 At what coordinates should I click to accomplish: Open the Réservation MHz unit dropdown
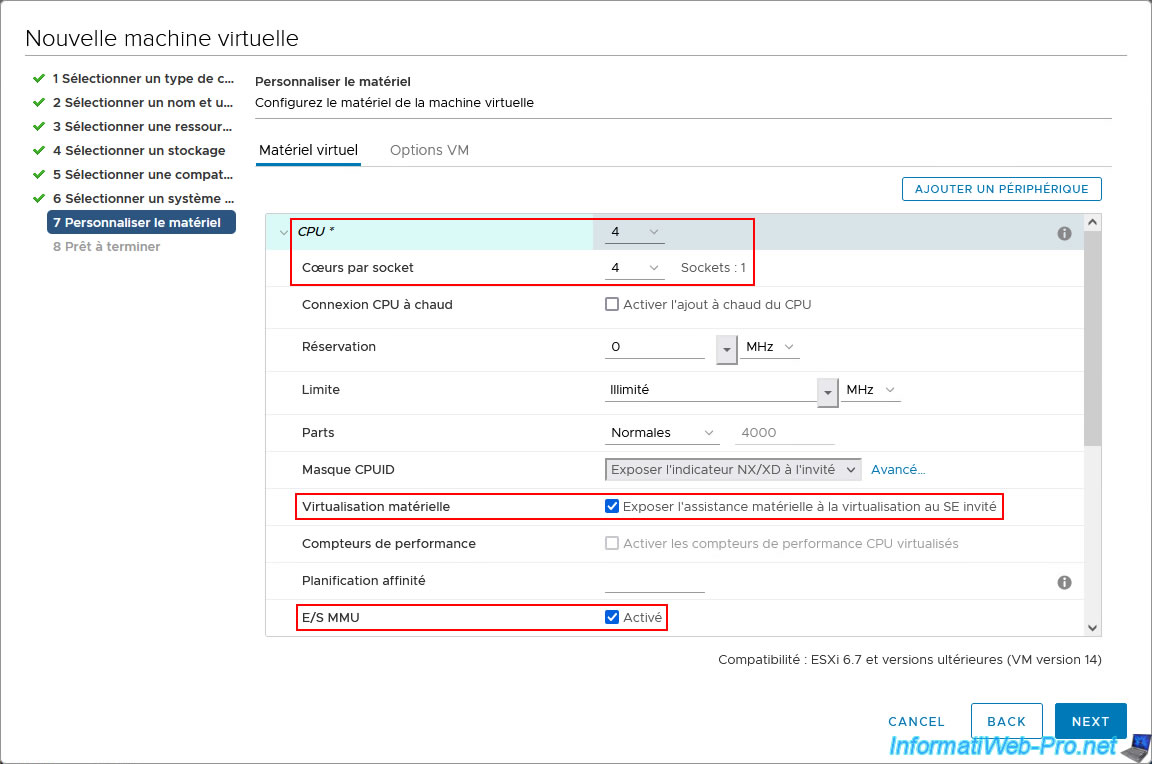(x=770, y=347)
